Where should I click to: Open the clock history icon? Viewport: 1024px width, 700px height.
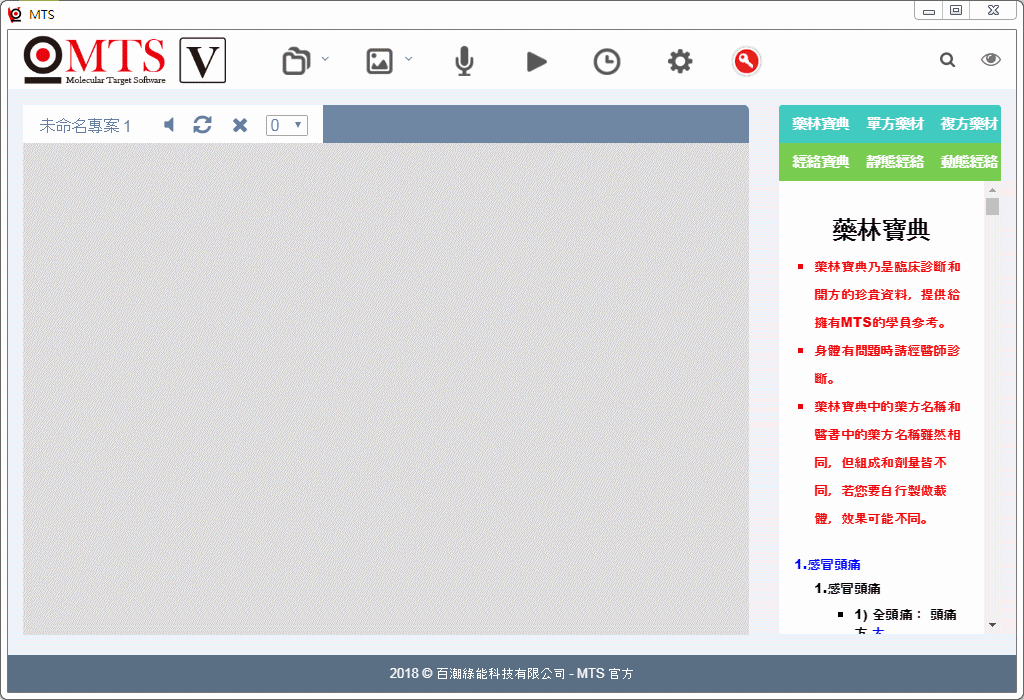click(x=606, y=62)
